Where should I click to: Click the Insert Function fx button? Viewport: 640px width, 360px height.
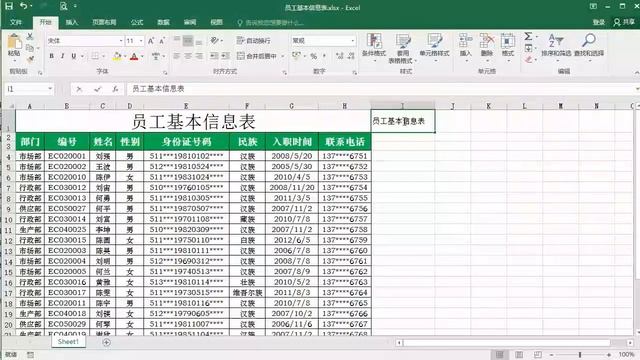coord(116,89)
